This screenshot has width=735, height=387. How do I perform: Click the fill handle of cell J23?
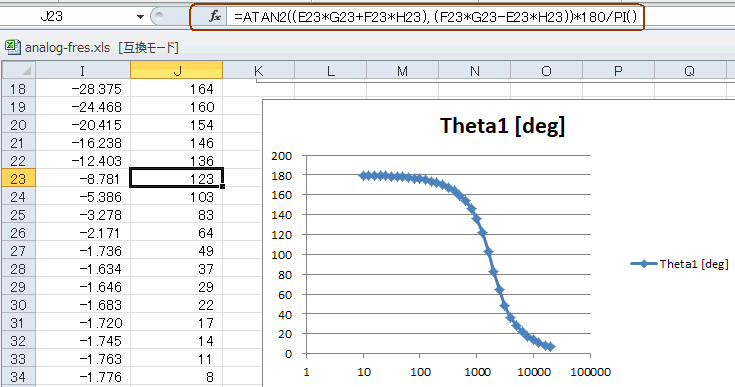coord(222,186)
